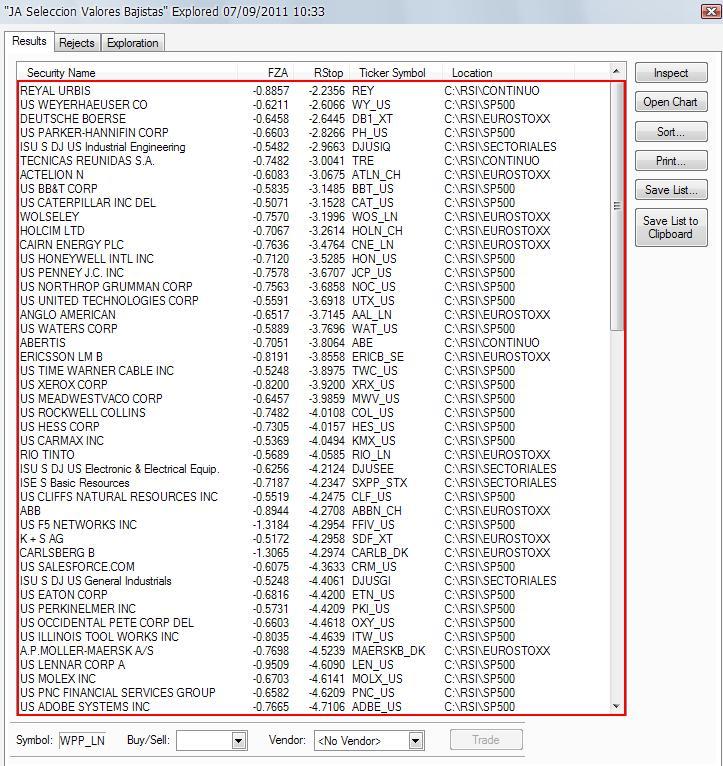Select US WATERS CORP row
Image resolution: width=723 pixels, height=766 pixels.
point(314,329)
